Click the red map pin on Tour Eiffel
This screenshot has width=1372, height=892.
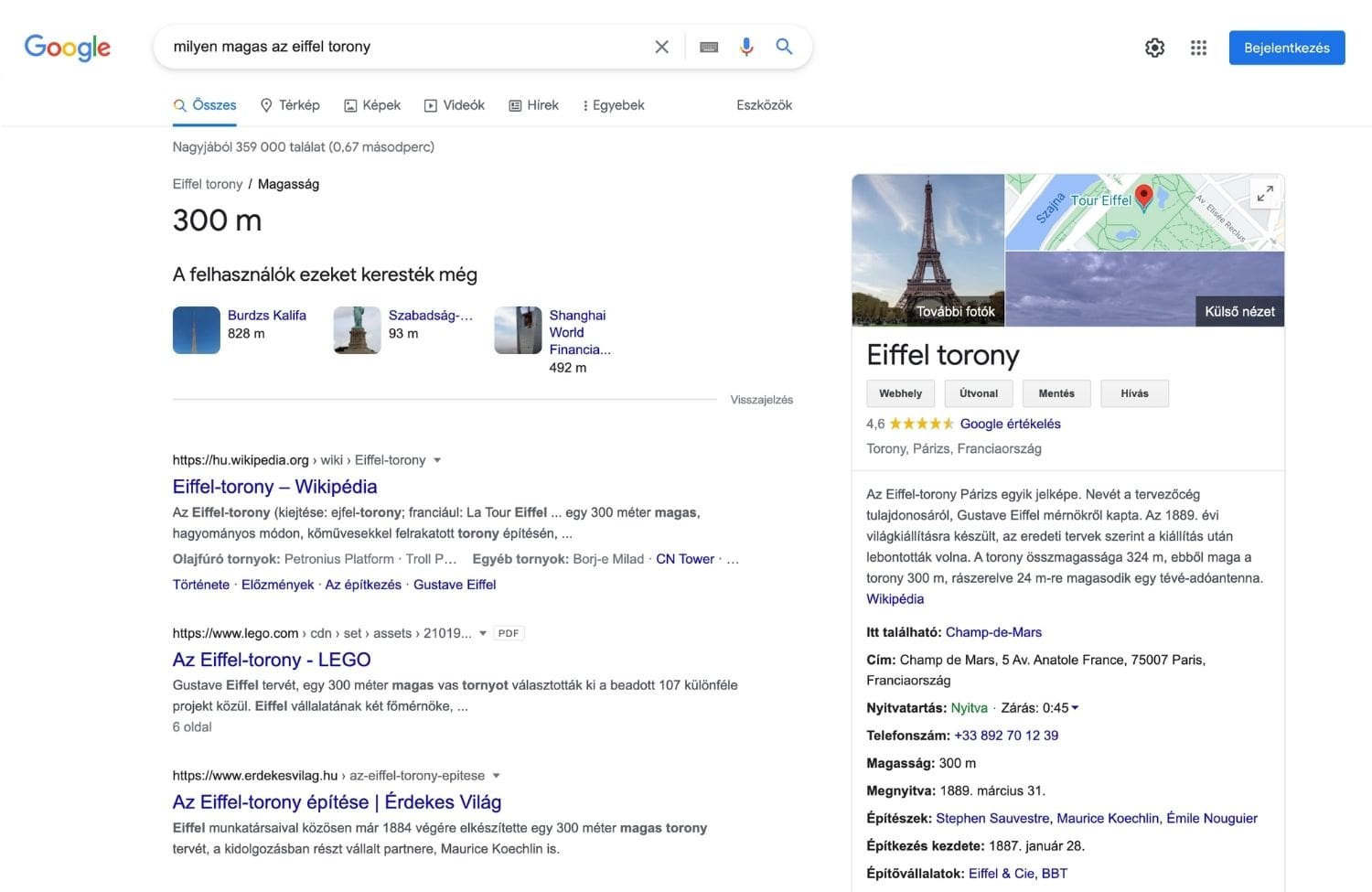click(x=1143, y=198)
